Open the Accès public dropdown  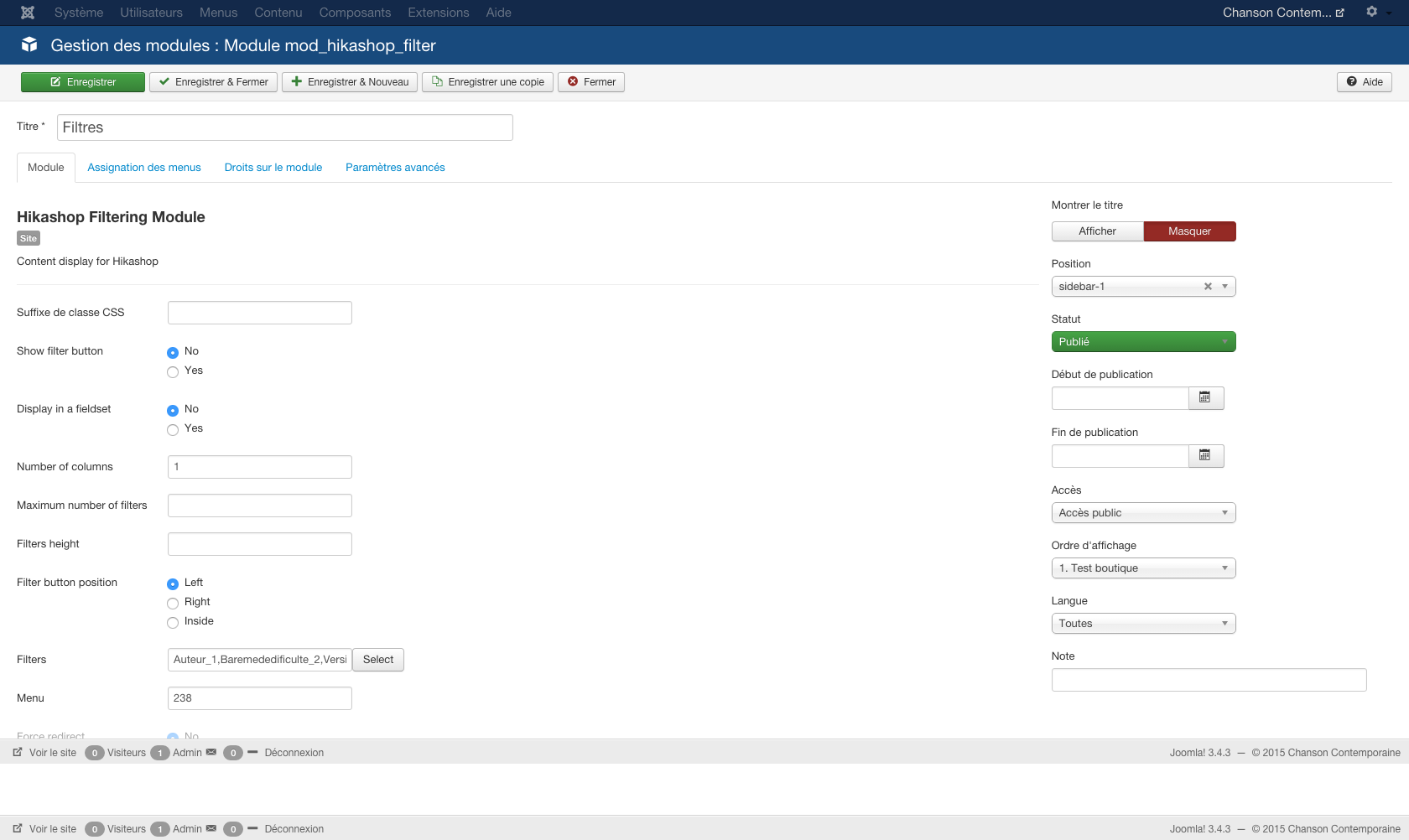[x=1143, y=513]
